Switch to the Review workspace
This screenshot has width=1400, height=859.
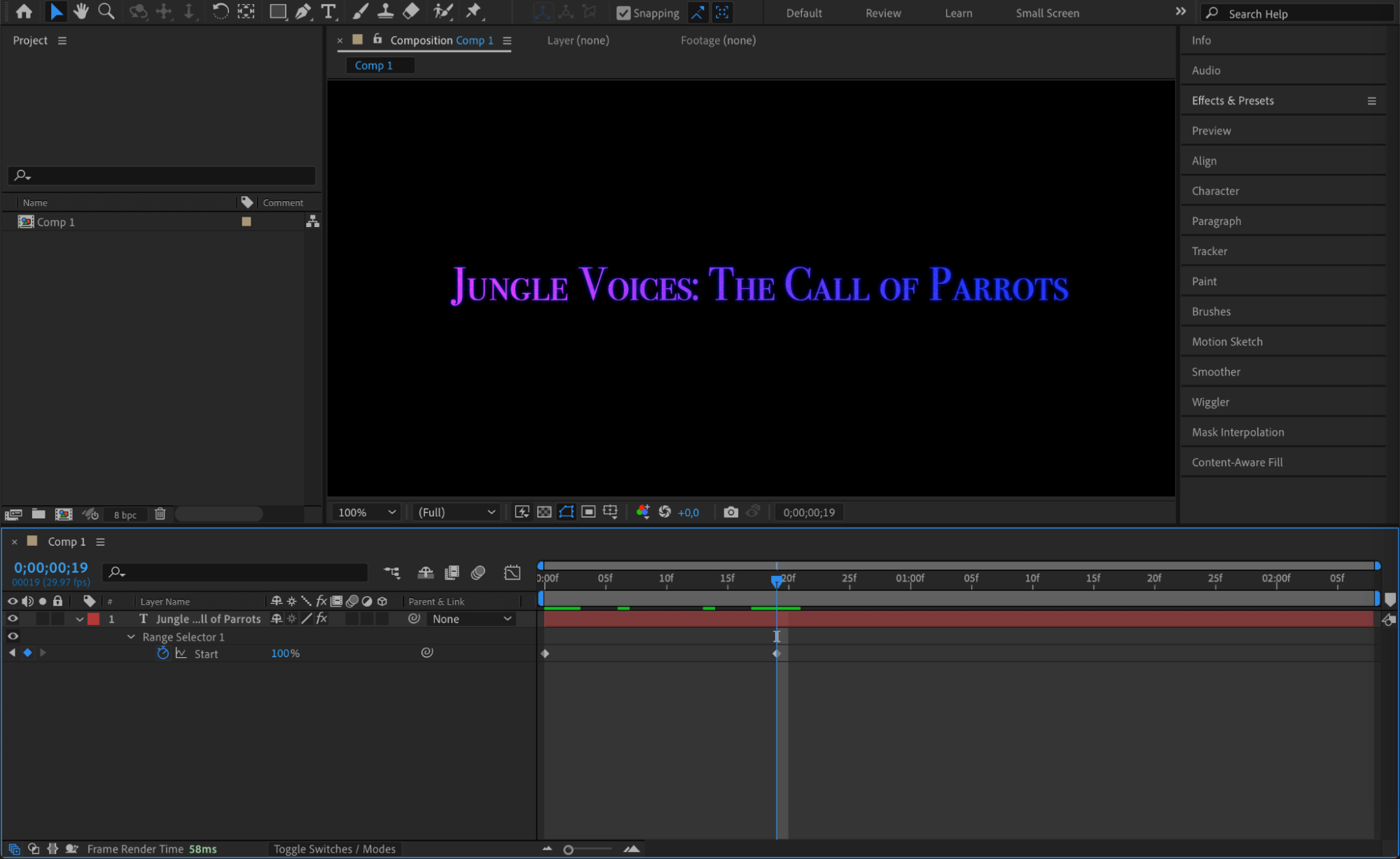pyautogui.click(x=882, y=13)
